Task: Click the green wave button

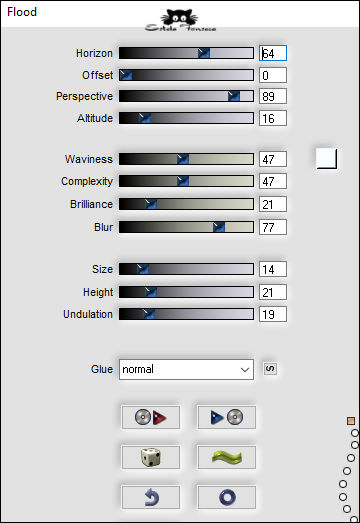Action: click(227, 457)
